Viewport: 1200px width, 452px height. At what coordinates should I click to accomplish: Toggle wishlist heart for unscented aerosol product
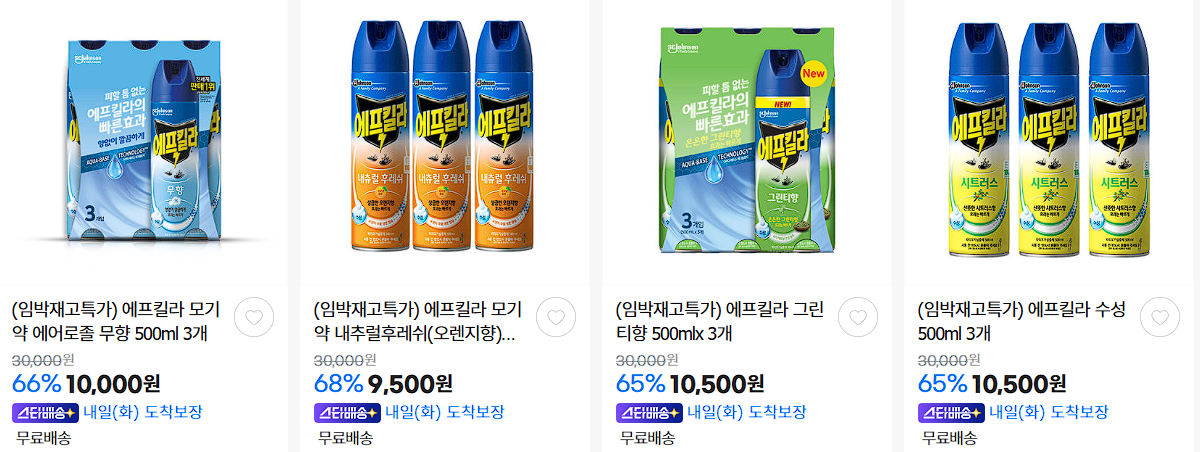click(x=254, y=318)
